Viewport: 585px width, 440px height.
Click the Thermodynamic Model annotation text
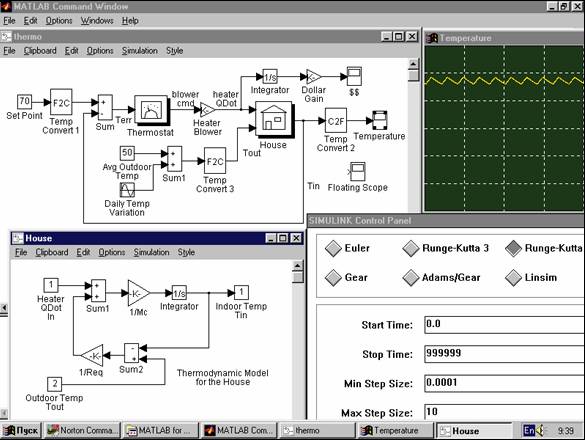pos(223,377)
